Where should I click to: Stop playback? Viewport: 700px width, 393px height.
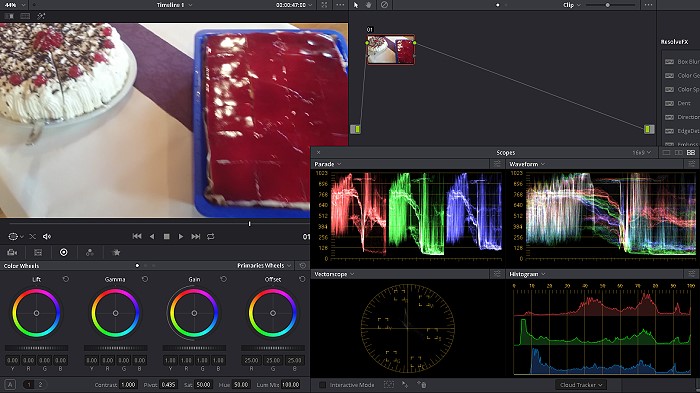coord(167,236)
